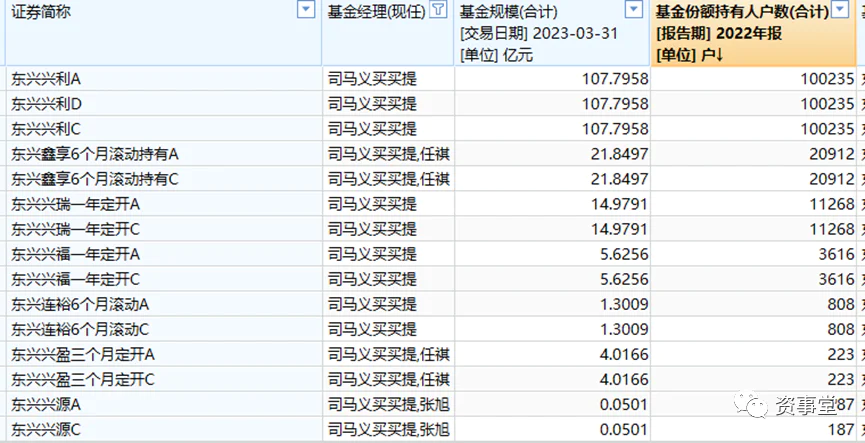Click the 基金规模(合计) header text
The width and height of the screenshot is (865, 443).
tap(508, 11)
